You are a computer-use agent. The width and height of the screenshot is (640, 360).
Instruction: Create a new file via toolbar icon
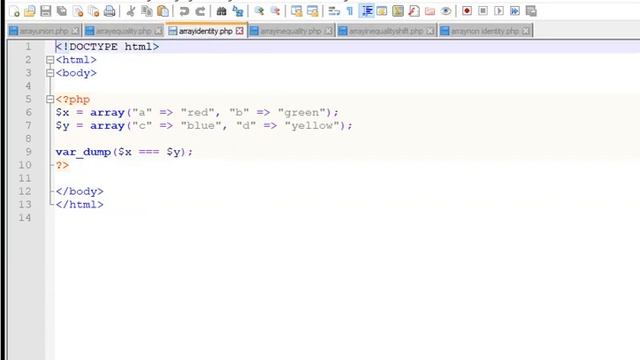(x=14, y=11)
